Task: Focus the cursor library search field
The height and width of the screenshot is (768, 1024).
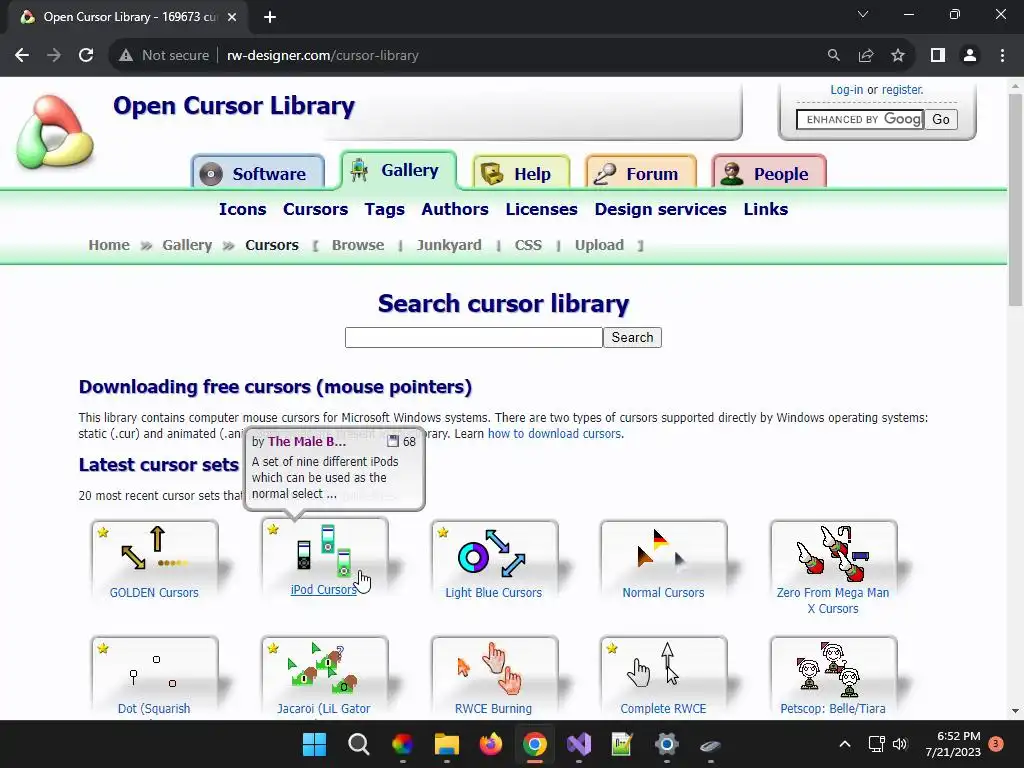Action: pos(473,337)
